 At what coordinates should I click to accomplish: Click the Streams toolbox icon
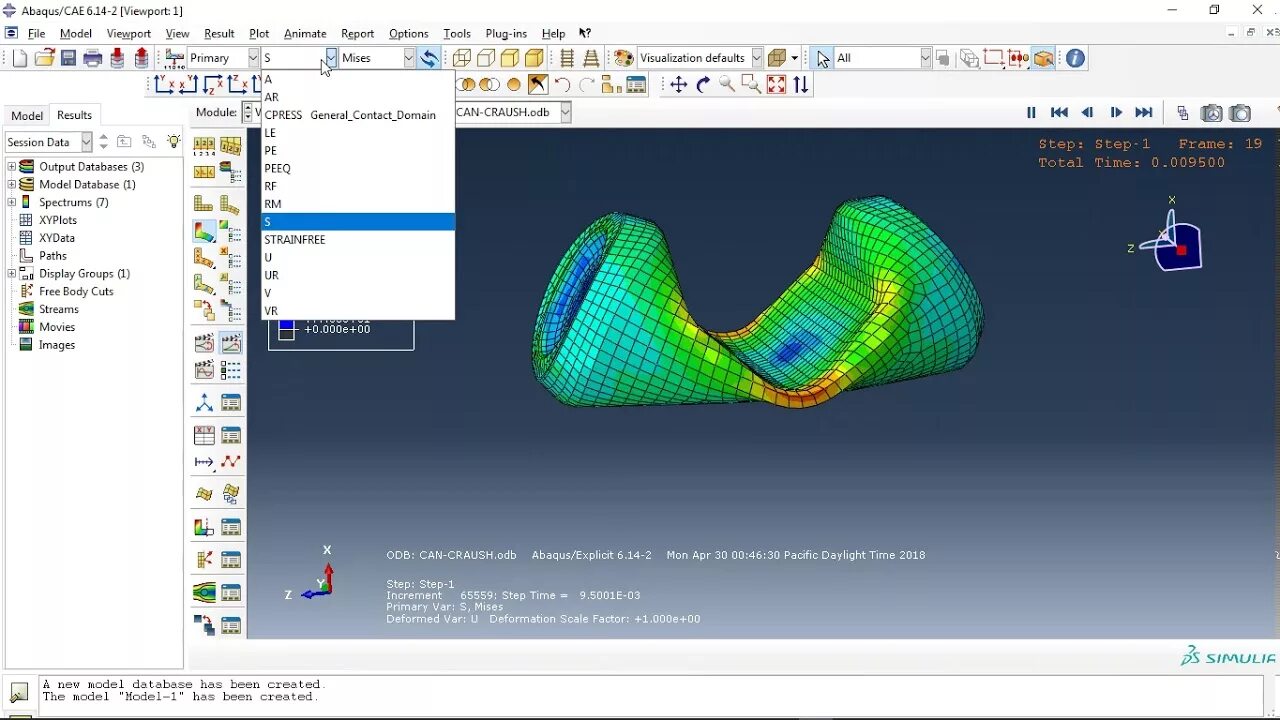[204, 592]
